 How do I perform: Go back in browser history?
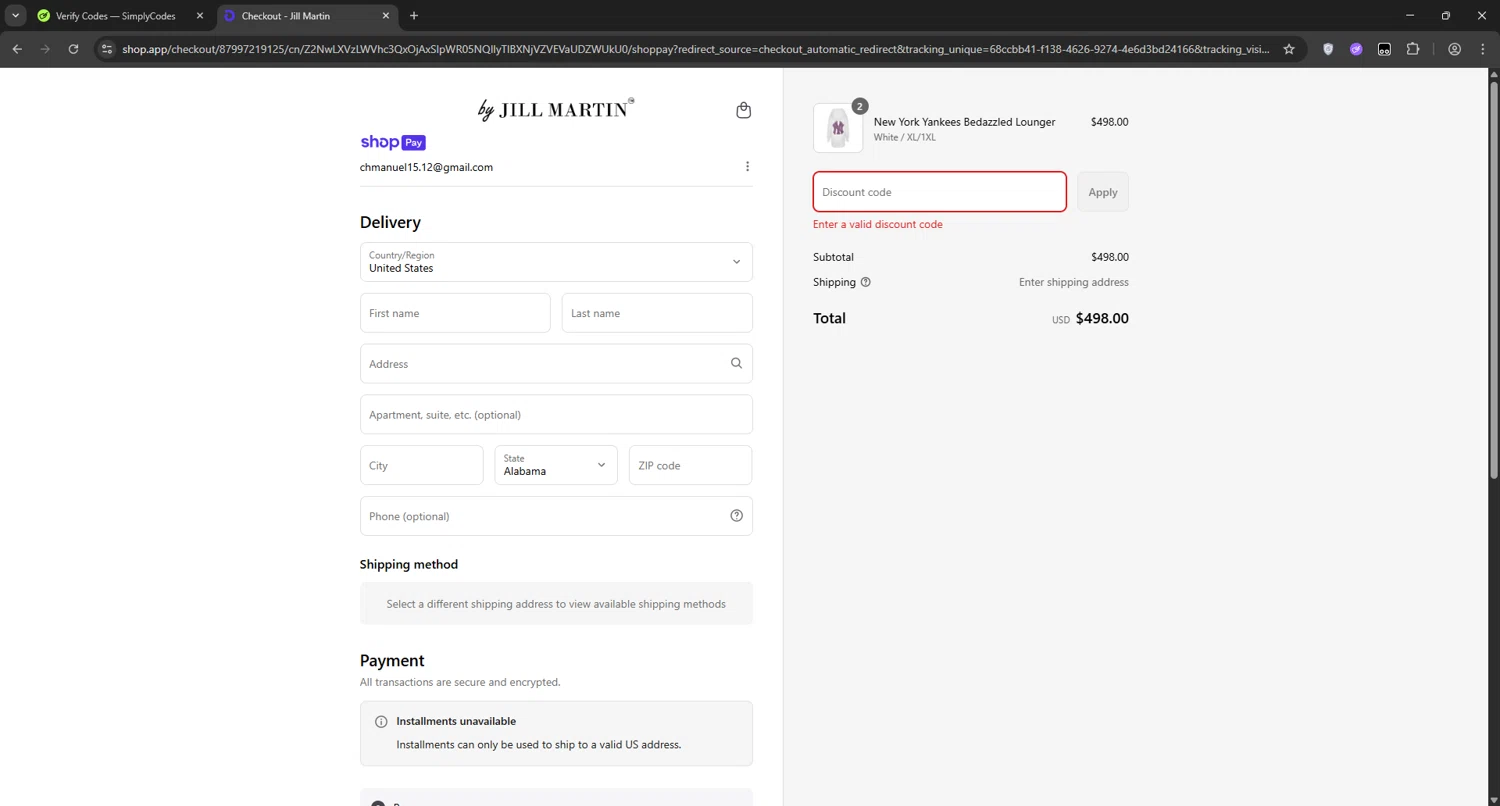click(x=17, y=49)
